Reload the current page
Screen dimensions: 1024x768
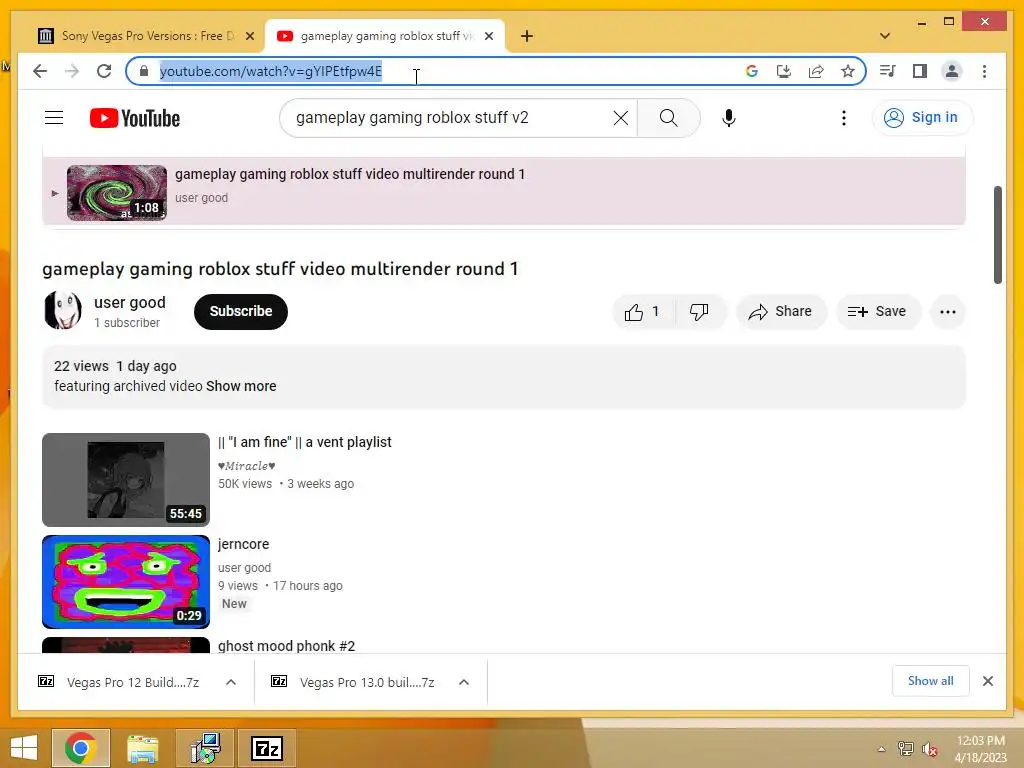(x=104, y=71)
